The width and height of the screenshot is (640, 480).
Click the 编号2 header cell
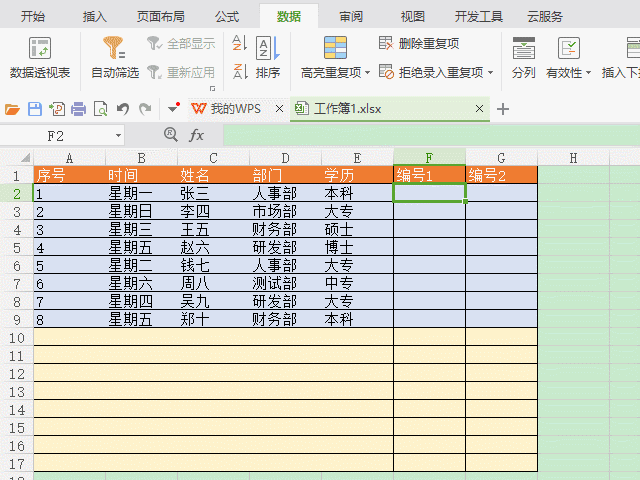coord(501,175)
